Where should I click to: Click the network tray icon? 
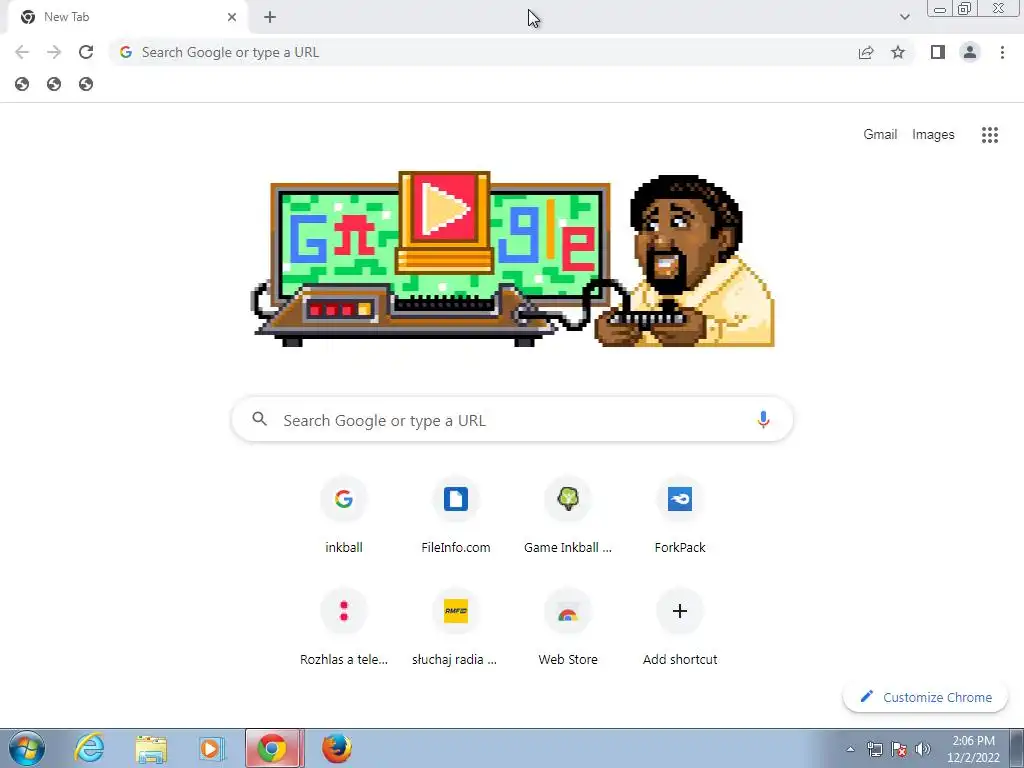pyautogui.click(x=874, y=749)
